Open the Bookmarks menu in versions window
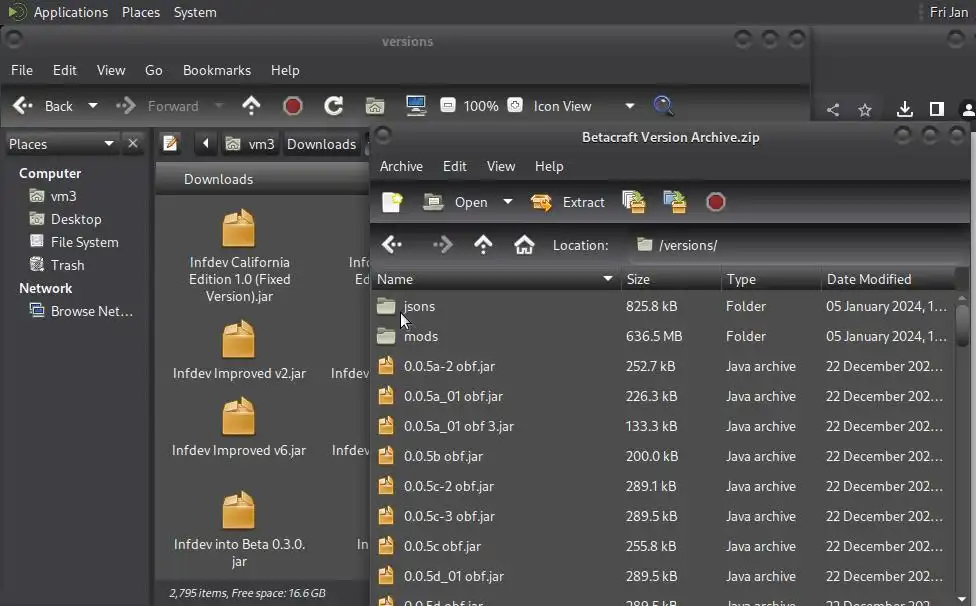This screenshot has width=976, height=606. pos(217,70)
